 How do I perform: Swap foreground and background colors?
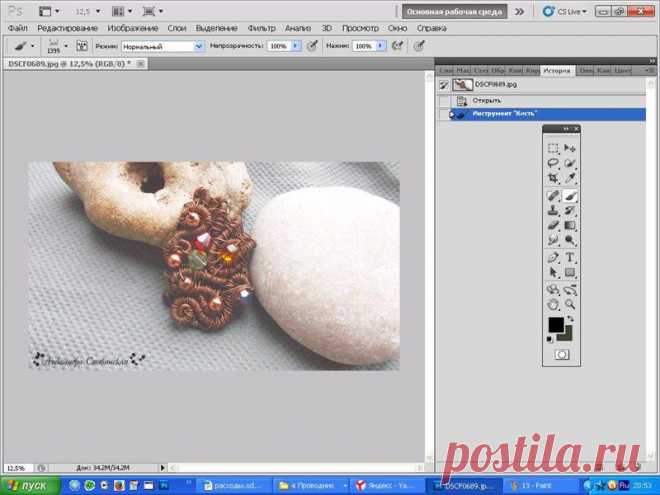pos(571,319)
